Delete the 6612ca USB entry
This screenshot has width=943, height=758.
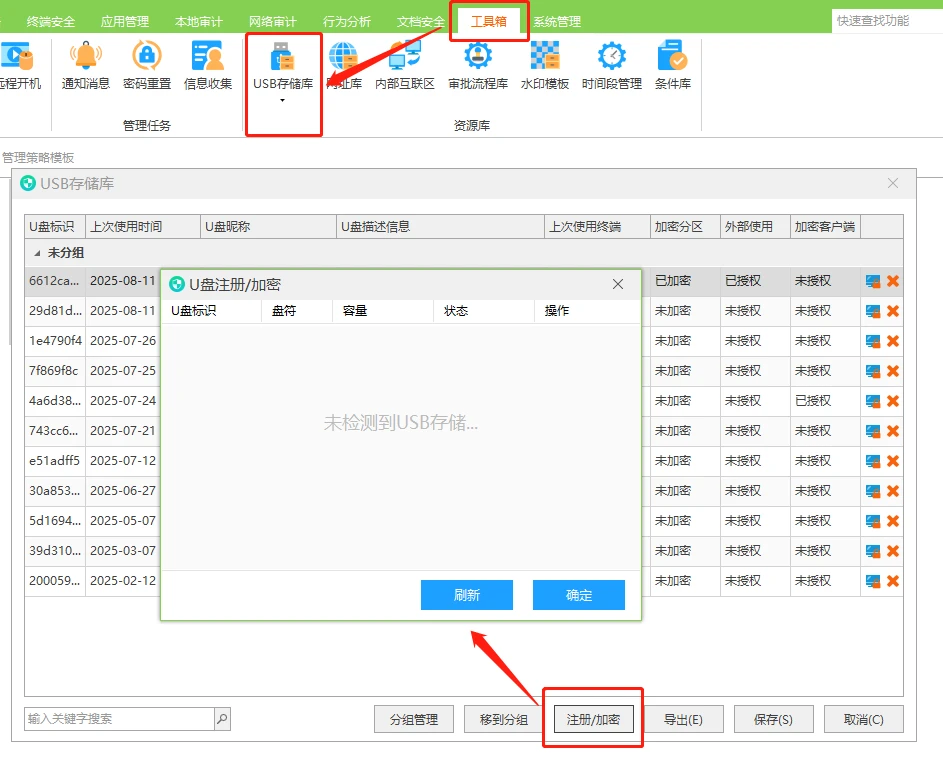click(x=893, y=281)
